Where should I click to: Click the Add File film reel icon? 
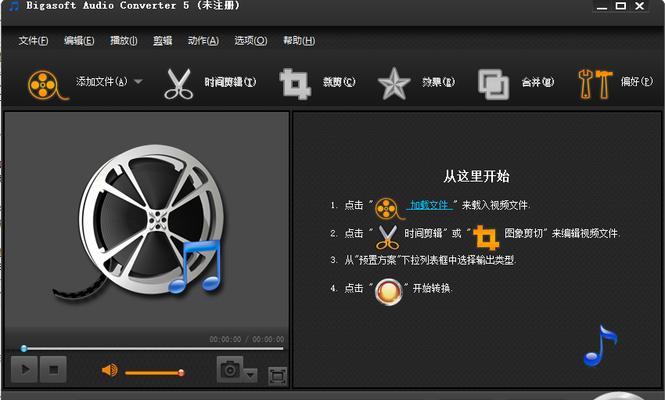[48, 85]
